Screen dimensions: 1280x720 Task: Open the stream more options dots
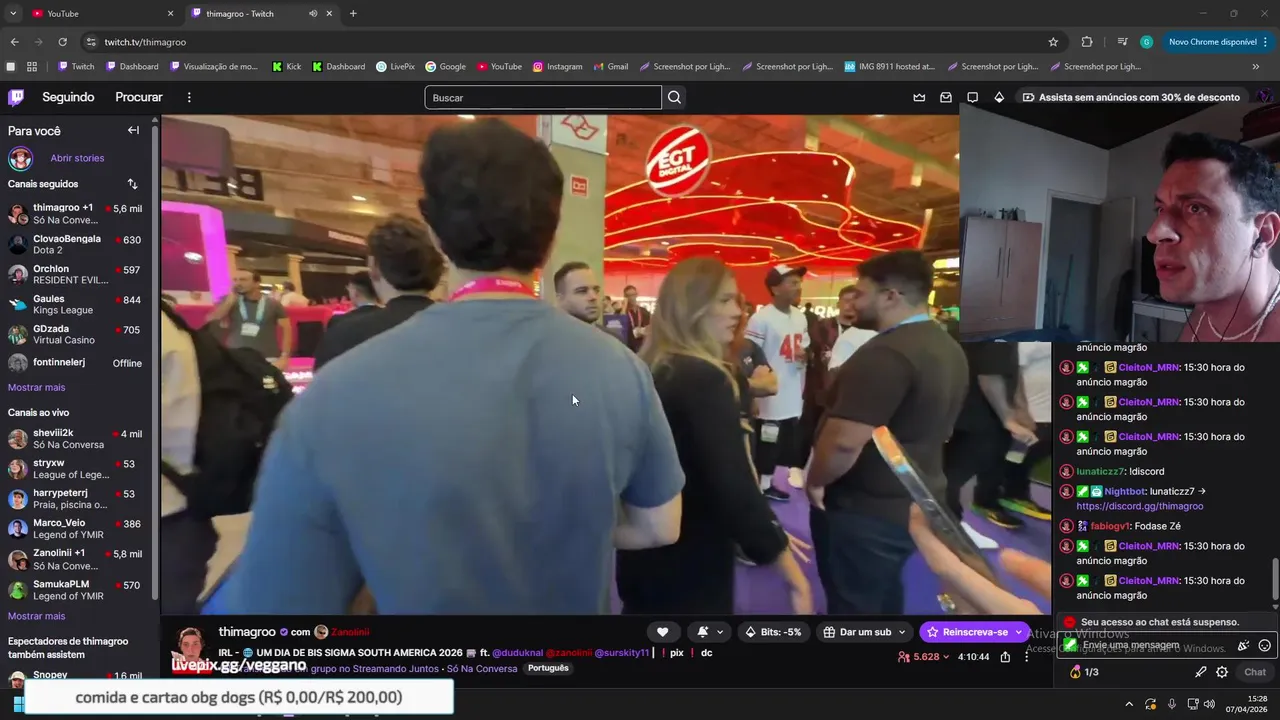point(1026,657)
